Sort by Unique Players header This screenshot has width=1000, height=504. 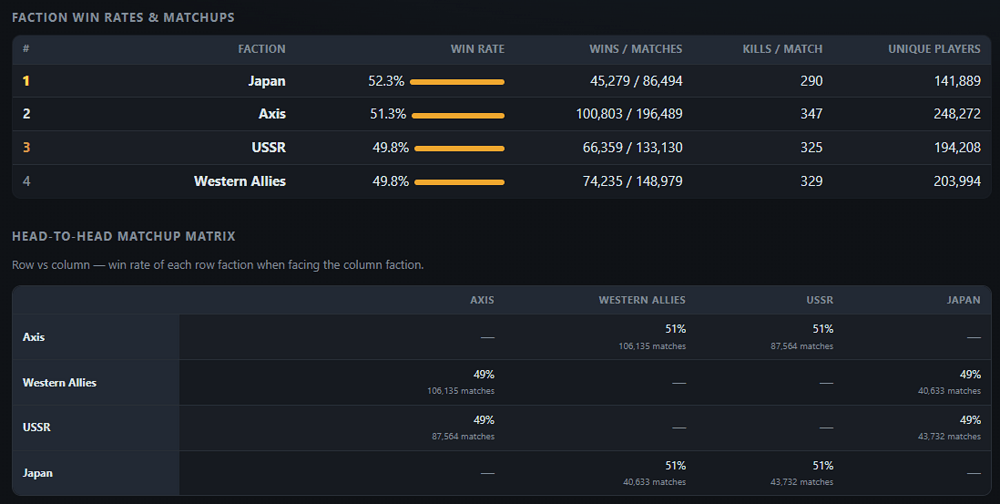[x=934, y=49]
